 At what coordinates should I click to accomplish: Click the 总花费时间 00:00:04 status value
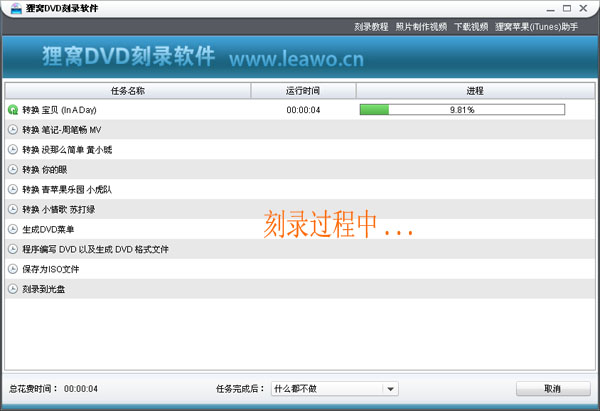coord(81,389)
